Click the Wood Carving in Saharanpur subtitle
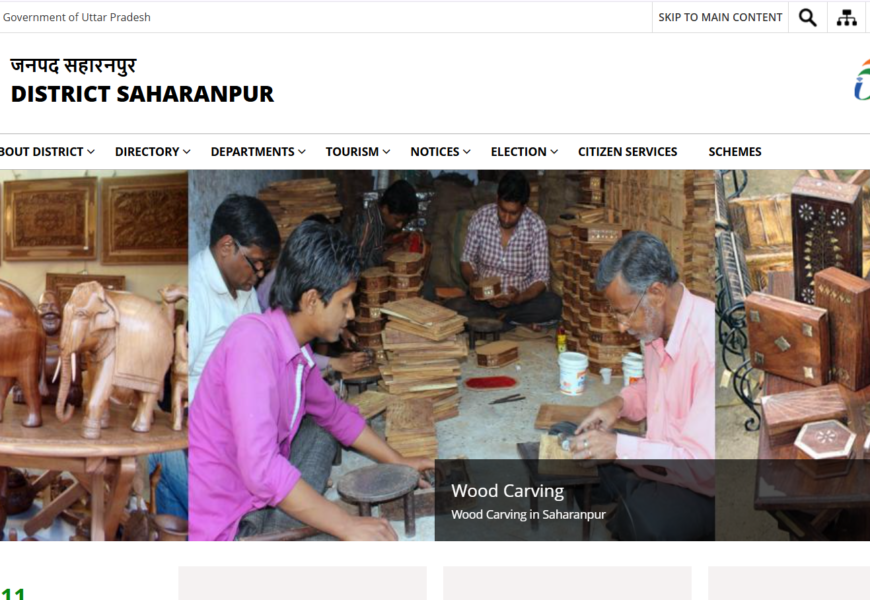This screenshot has height=600, width=870. pos(528,515)
